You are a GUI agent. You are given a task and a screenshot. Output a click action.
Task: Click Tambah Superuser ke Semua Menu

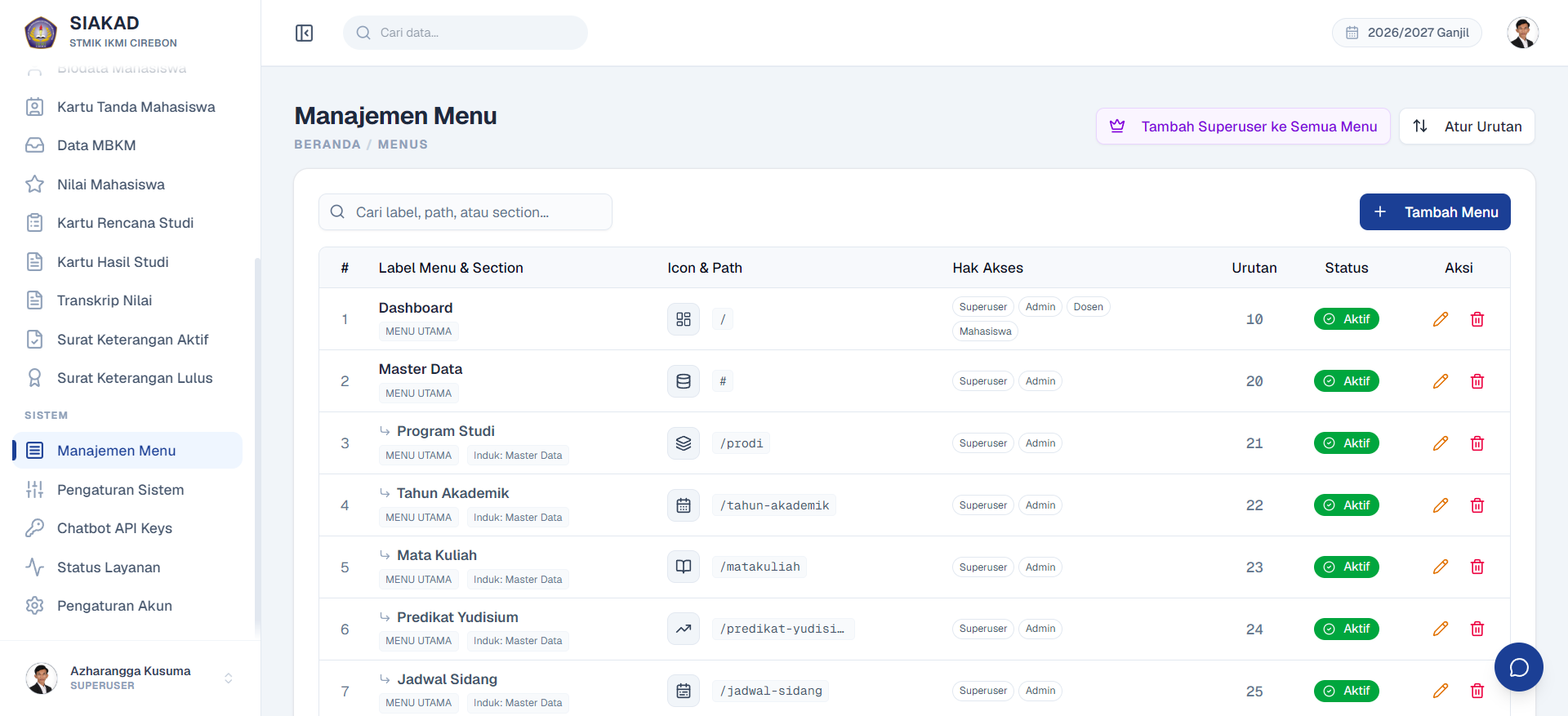(1243, 127)
